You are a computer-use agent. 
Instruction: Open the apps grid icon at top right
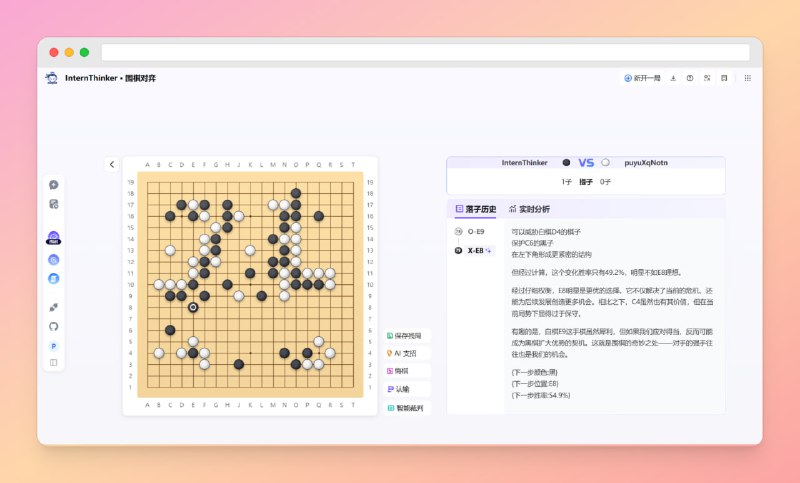747,78
